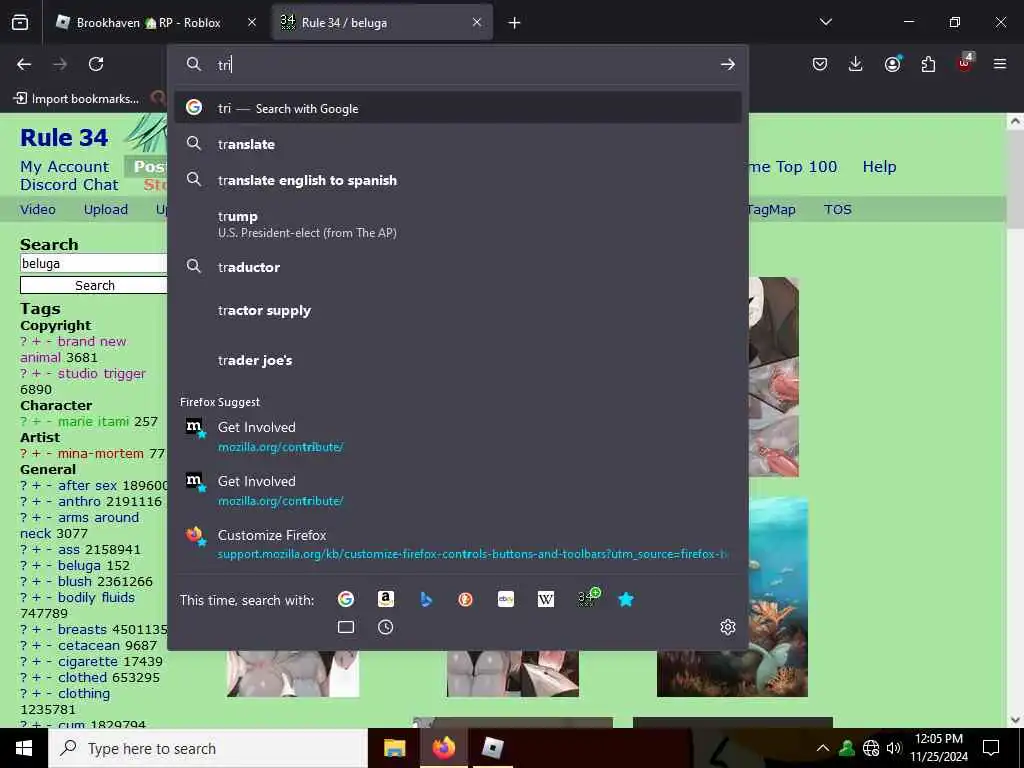Screen dimensions: 1024x768
Task: Search this time with Bing icon
Action: [426, 599]
